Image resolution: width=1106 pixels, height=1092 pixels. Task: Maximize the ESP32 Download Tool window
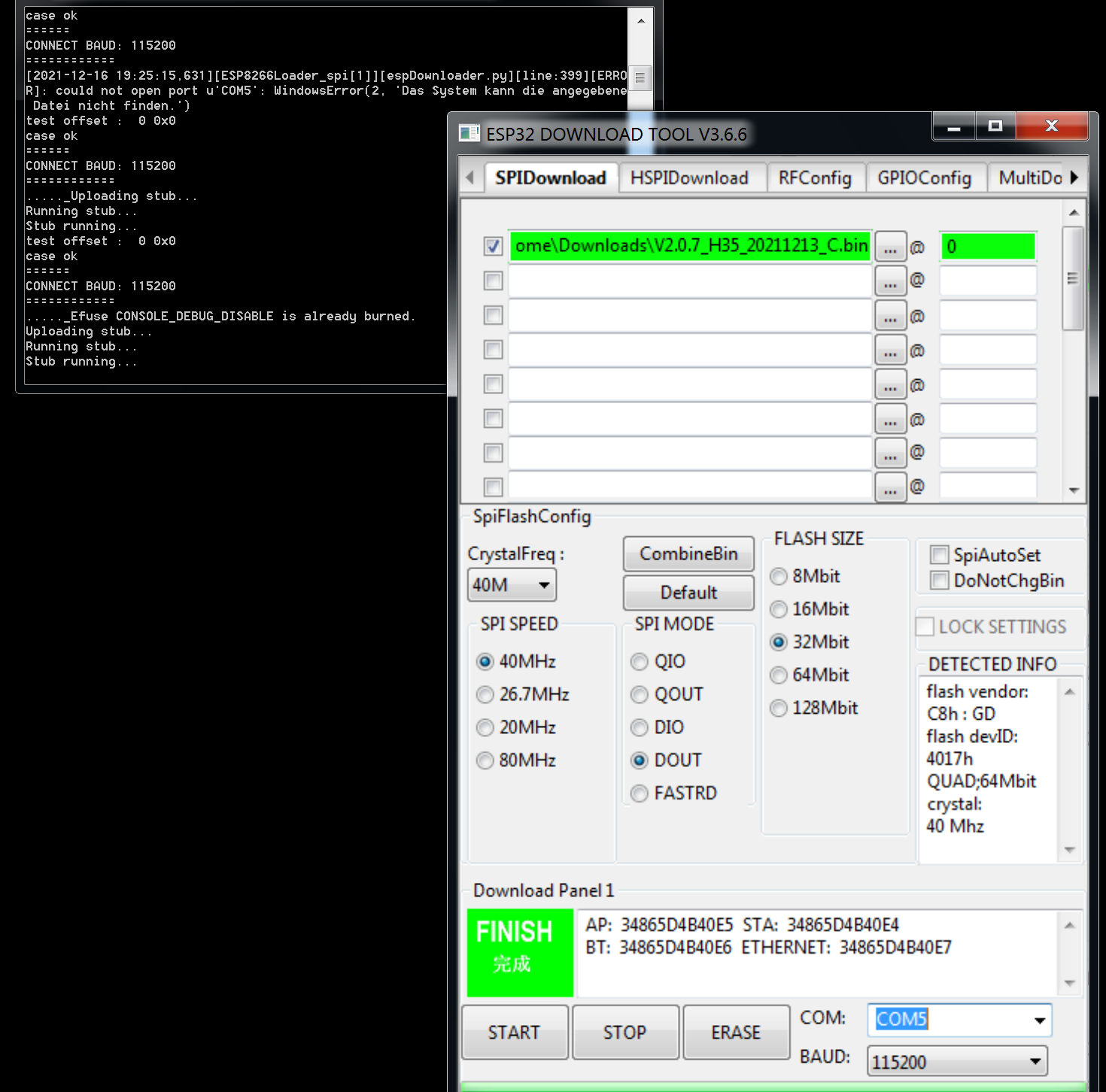coord(995,127)
